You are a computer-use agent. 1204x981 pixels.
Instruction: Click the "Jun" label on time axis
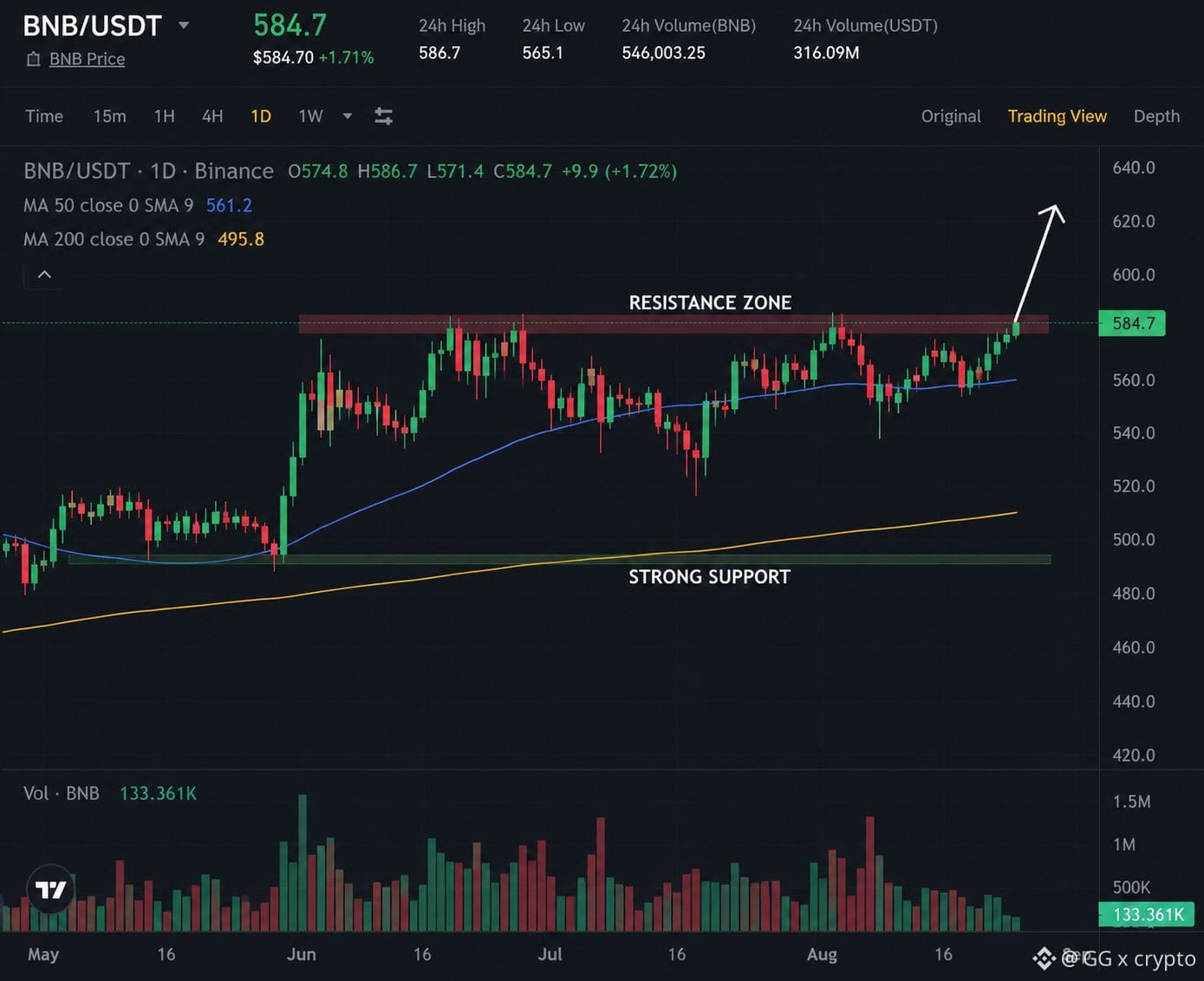click(x=302, y=954)
